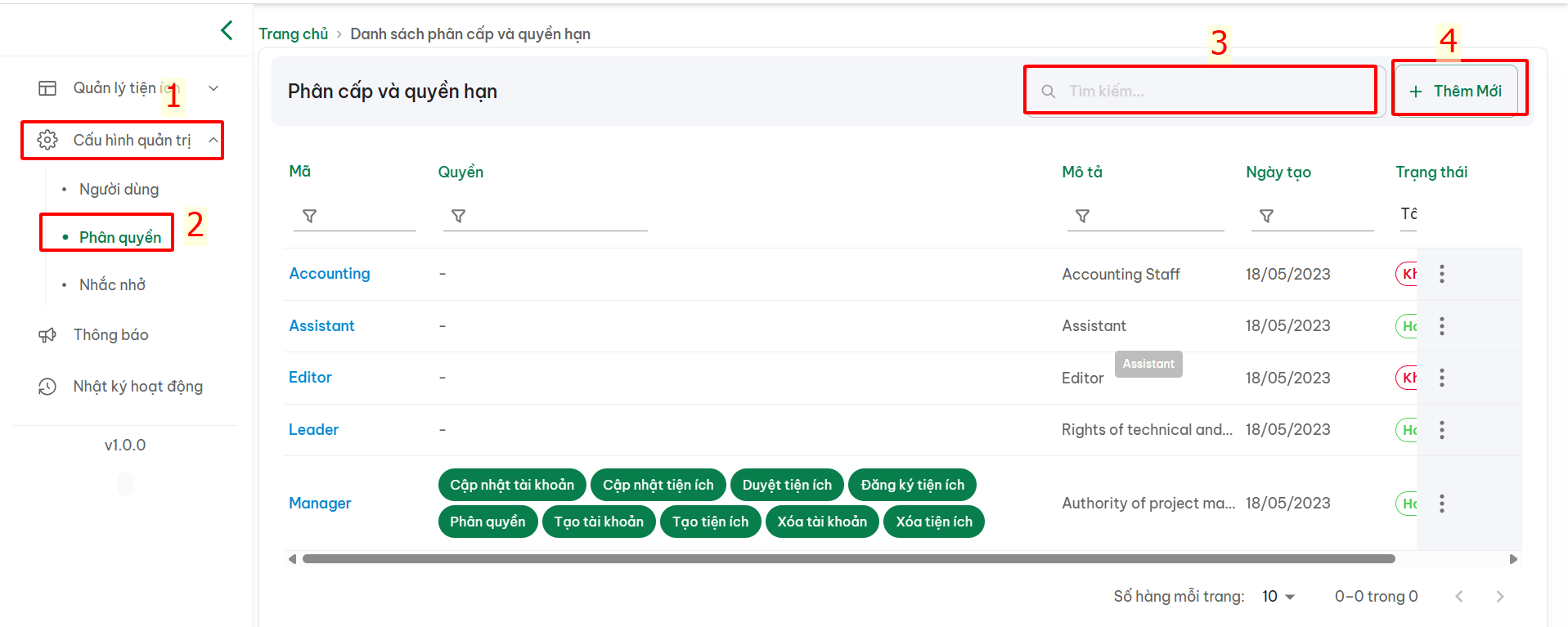The width and height of the screenshot is (1568, 627).
Task: Expand the Quản lý tiện ích menu chevron
Action: 213,88
